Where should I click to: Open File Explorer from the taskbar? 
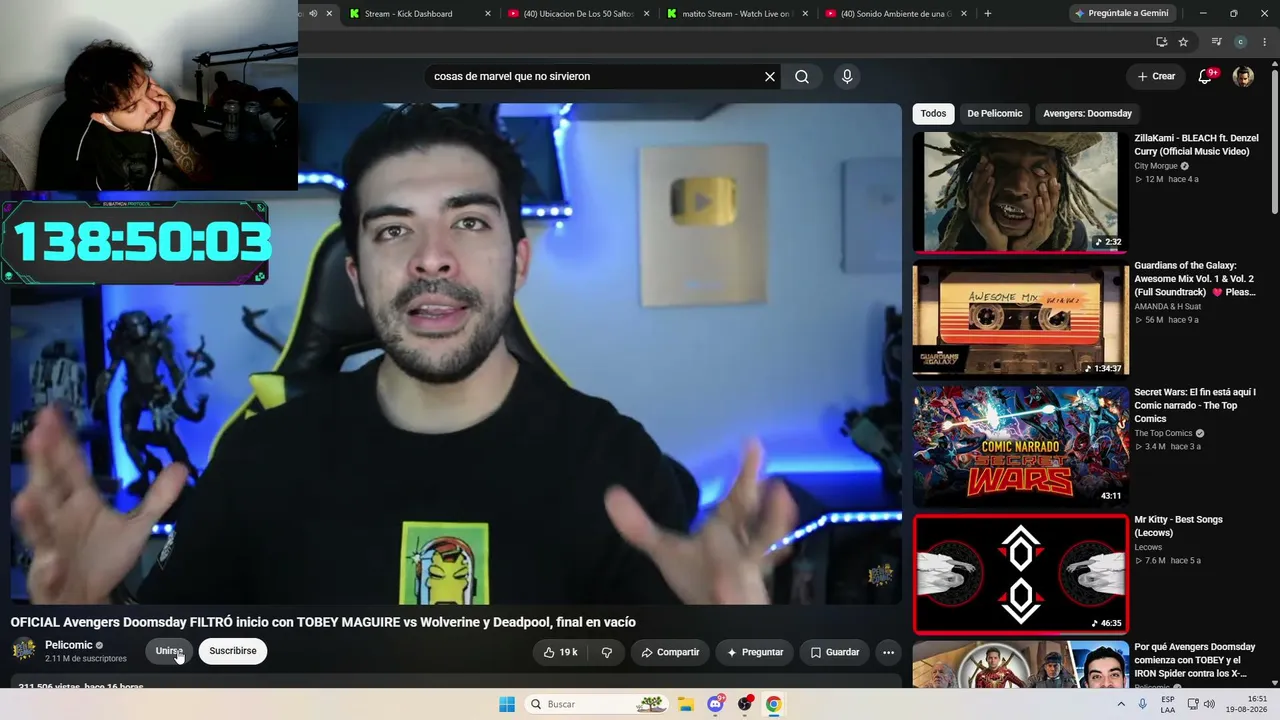pyautogui.click(x=685, y=704)
